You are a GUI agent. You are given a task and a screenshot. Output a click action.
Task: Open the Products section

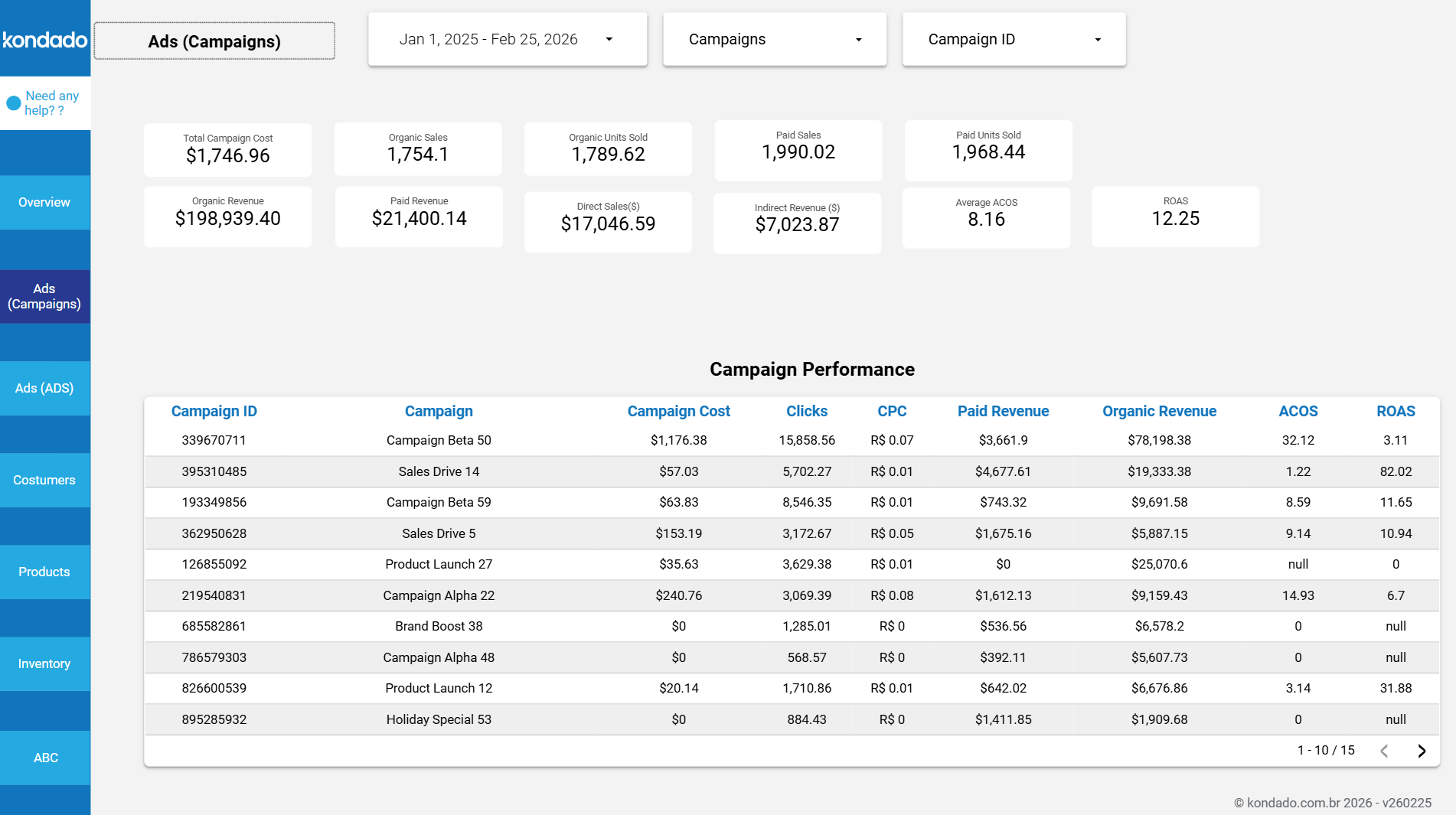[44, 572]
